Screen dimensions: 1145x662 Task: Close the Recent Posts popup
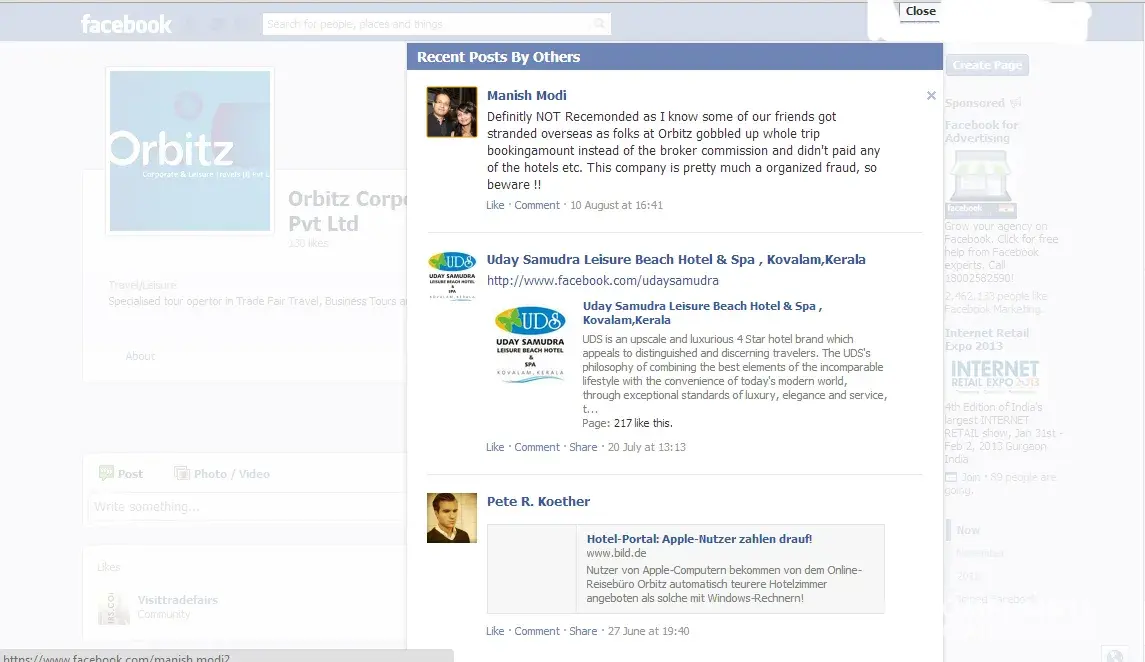point(919,11)
